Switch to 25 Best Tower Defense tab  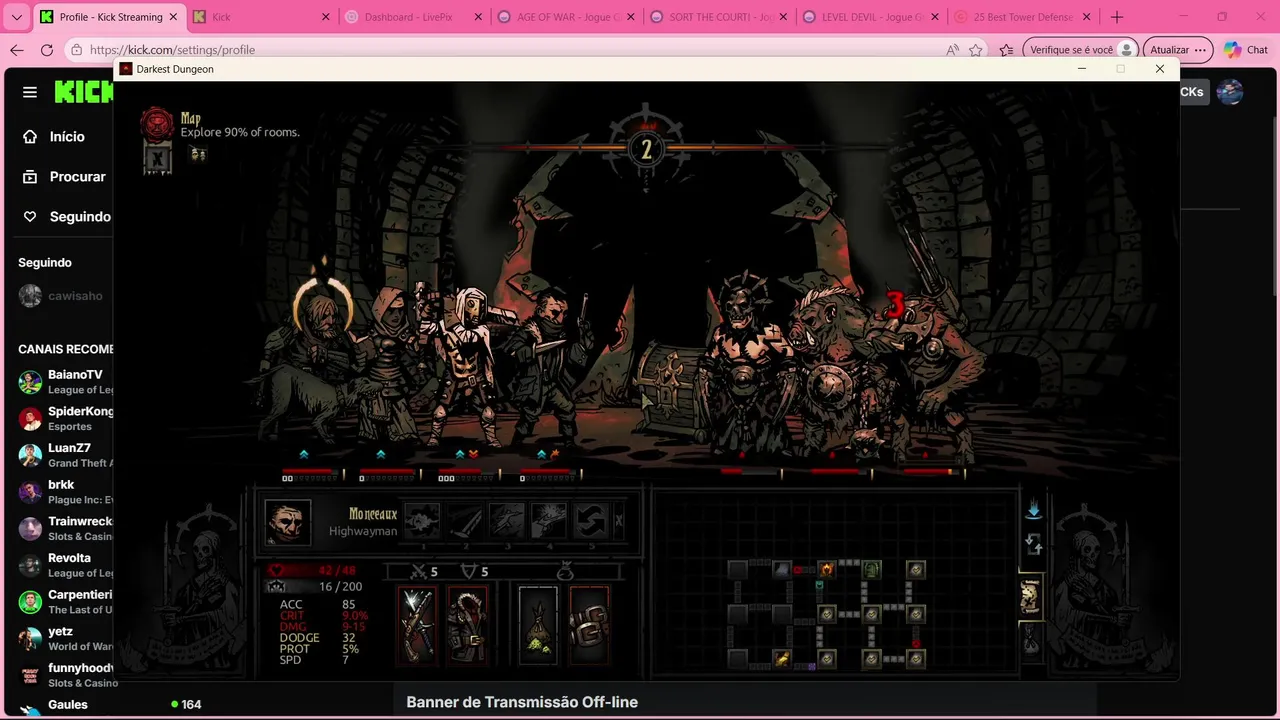coord(1022,17)
